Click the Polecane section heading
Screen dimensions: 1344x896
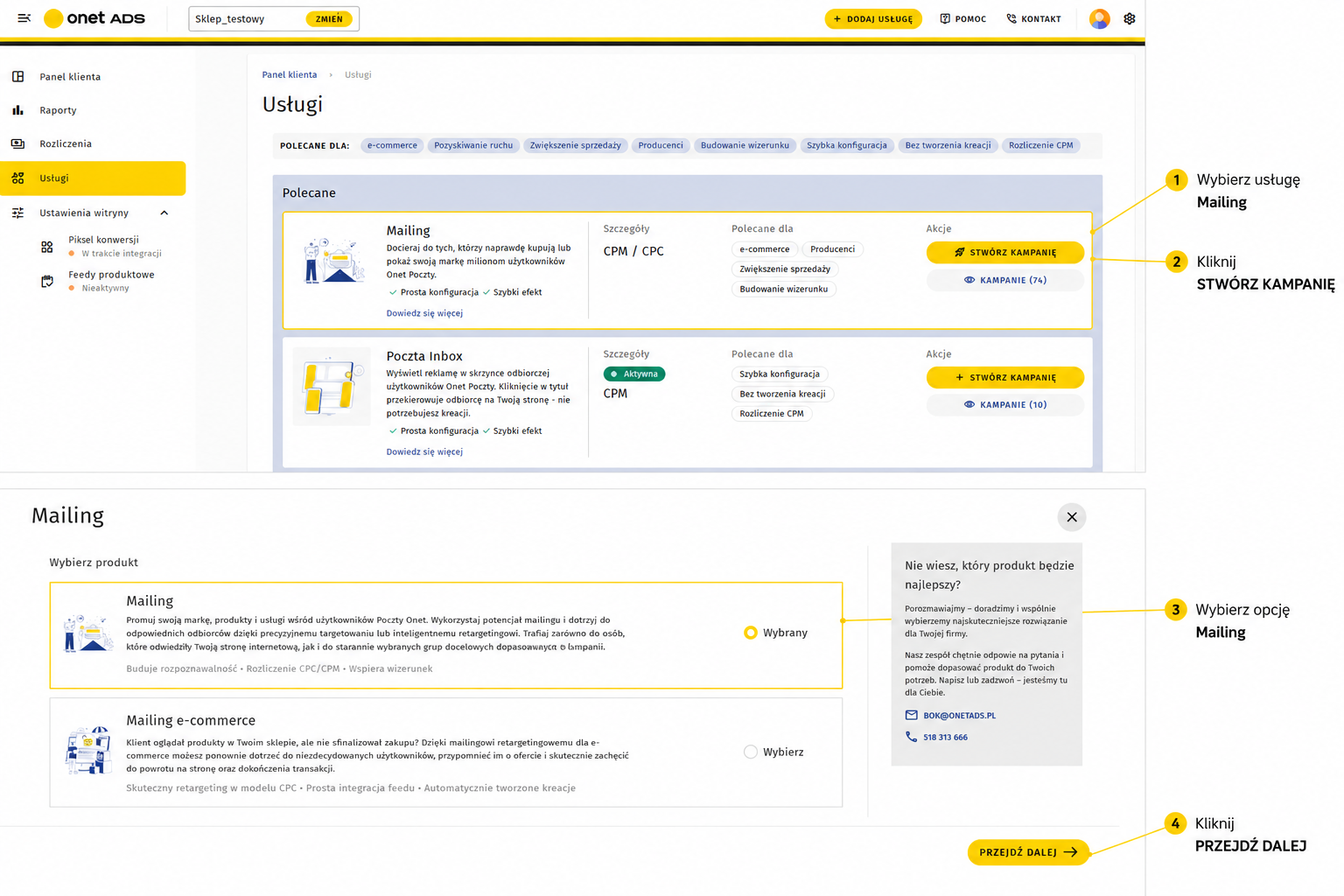tap(309, 192)
